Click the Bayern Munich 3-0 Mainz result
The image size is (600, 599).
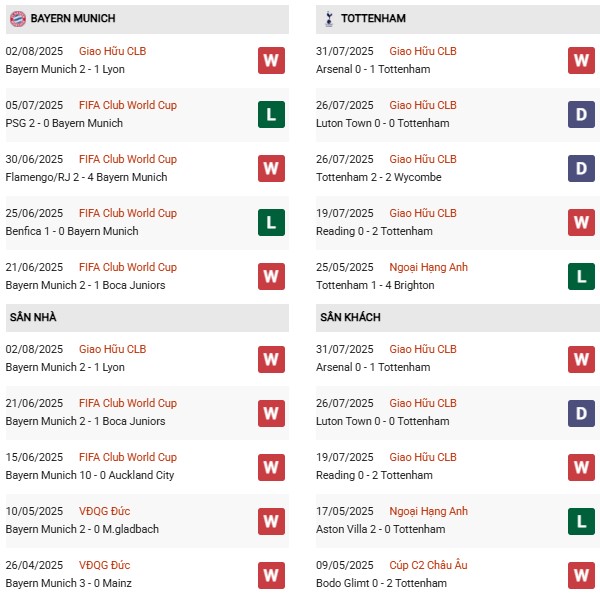(67, 583)
